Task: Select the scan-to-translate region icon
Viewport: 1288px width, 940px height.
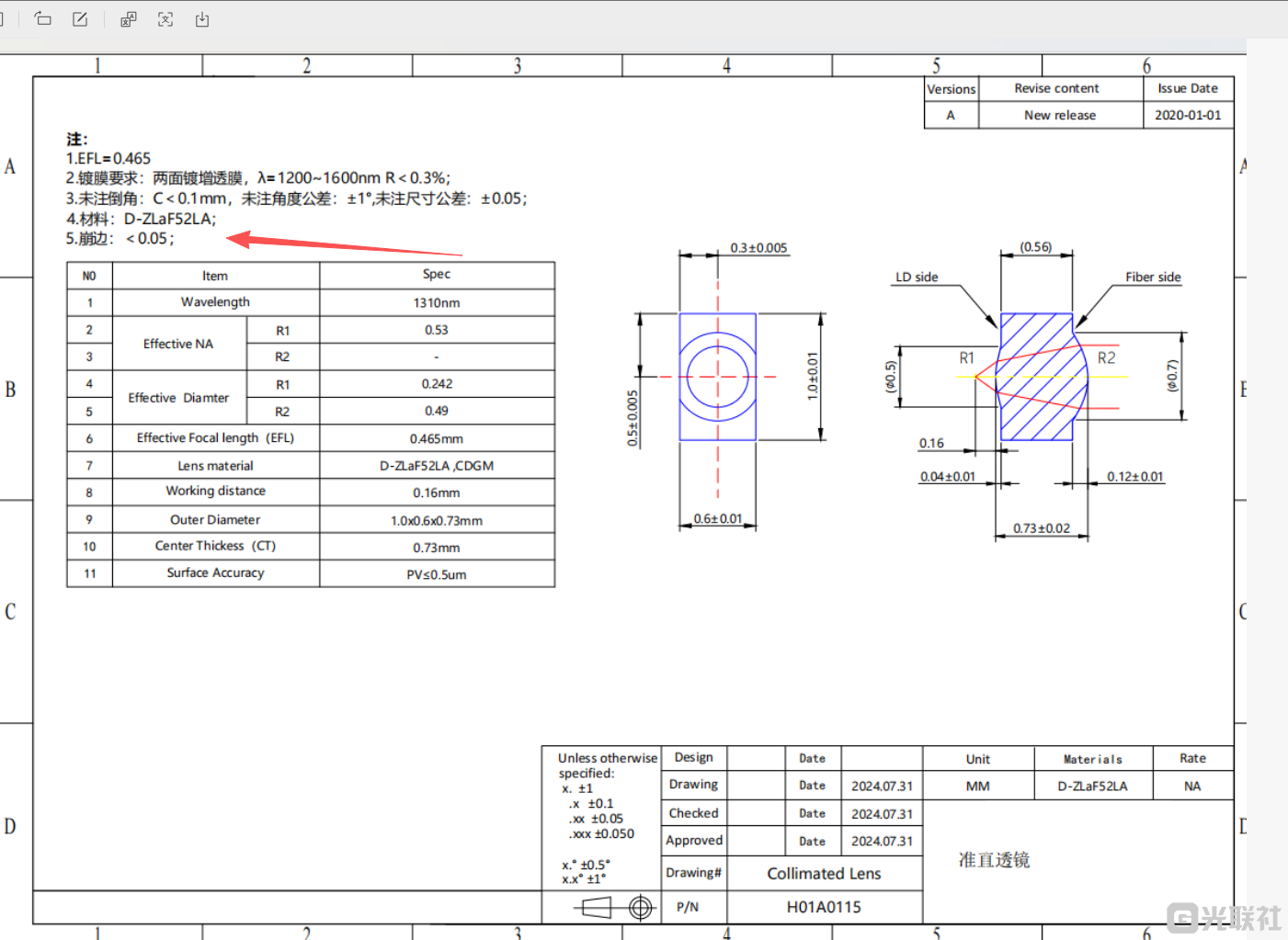Action: point(165,19)
